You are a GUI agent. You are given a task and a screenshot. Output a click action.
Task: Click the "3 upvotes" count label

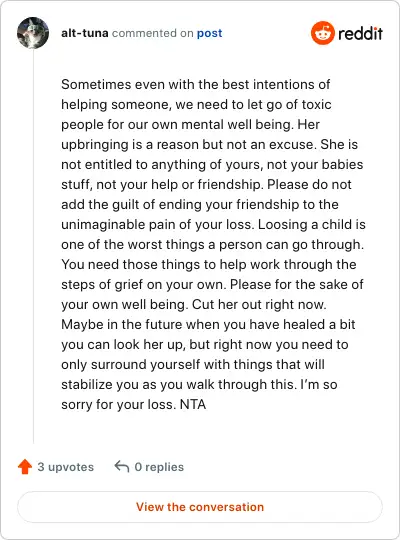[65, 467]
